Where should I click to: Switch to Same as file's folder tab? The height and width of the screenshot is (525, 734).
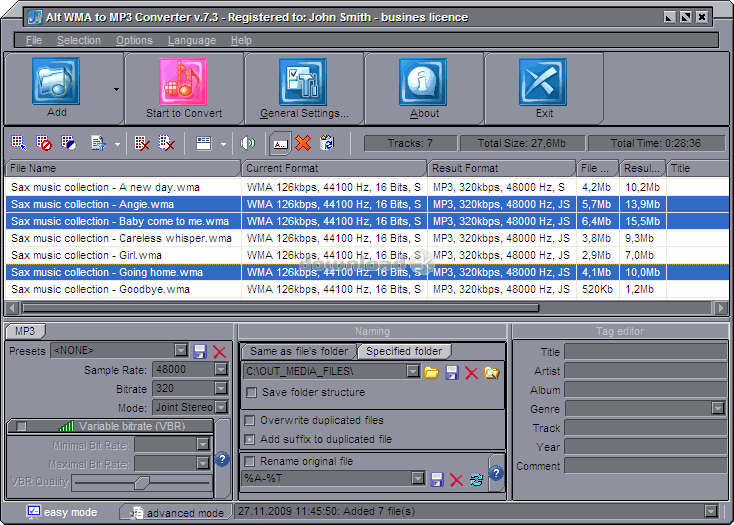(x=299, y=351)
